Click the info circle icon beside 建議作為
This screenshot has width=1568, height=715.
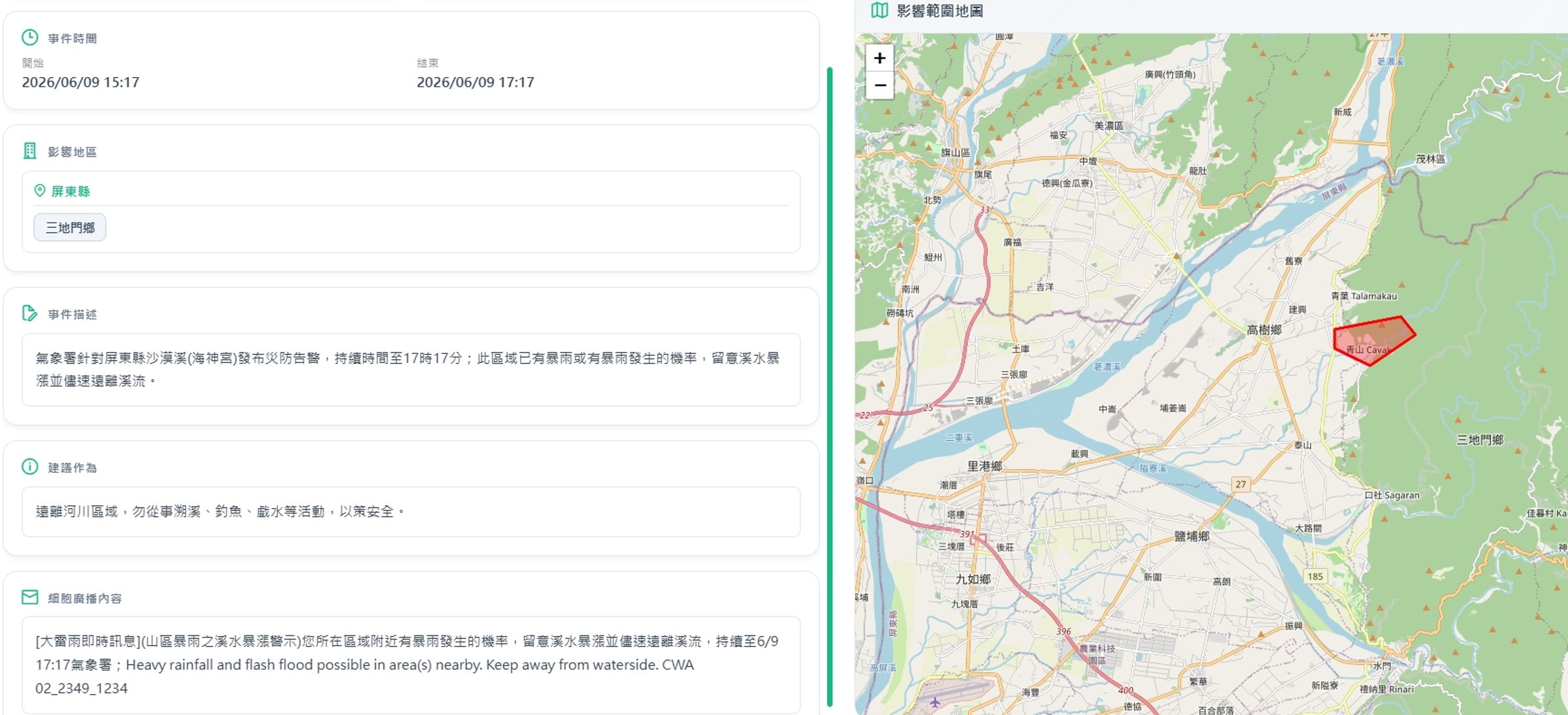(30, 467)
